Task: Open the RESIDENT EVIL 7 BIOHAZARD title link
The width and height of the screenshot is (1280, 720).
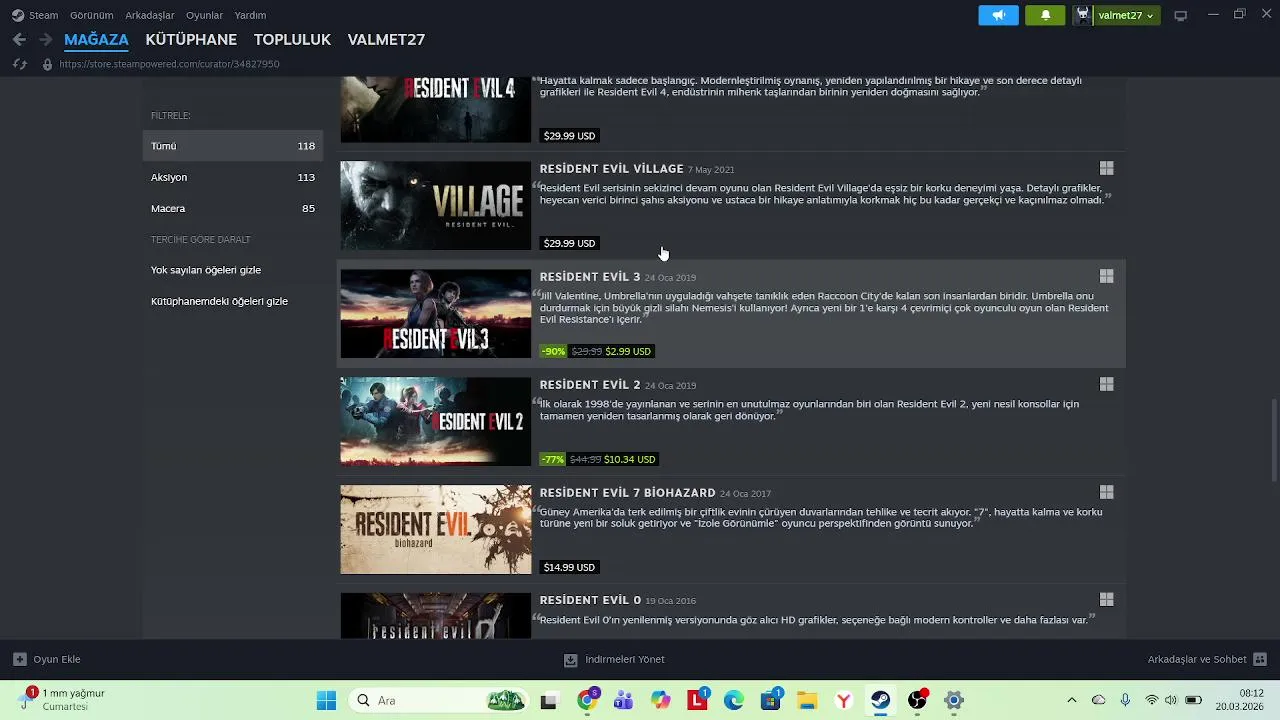Action: pyautogui.click(x=627, y=493)
